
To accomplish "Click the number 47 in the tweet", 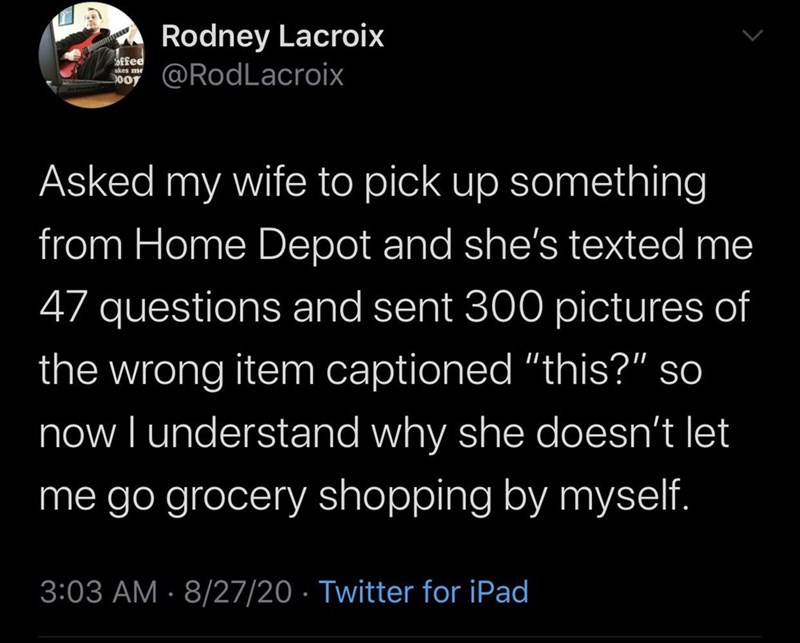I will click(62, 307).
